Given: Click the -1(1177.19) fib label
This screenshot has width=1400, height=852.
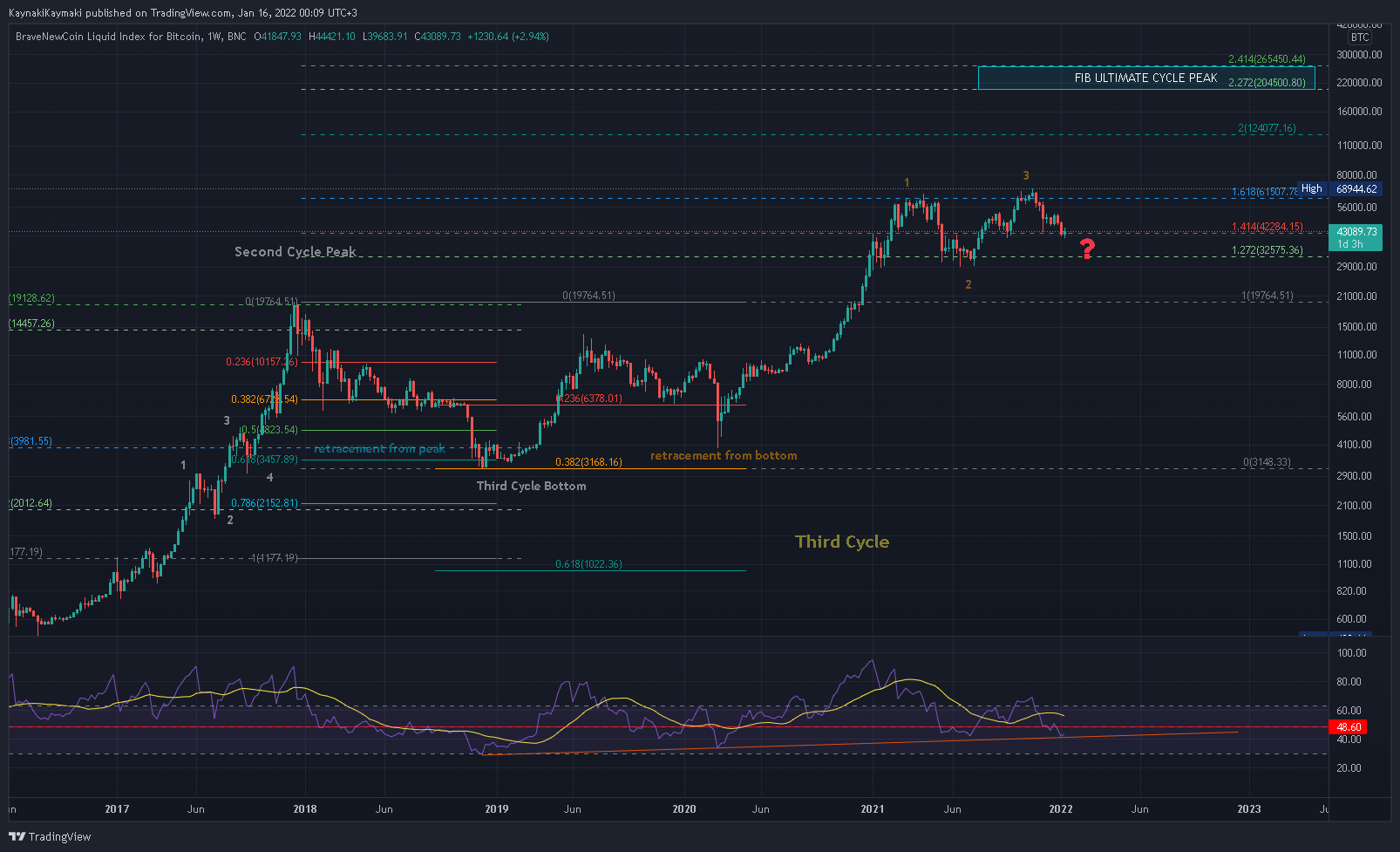Looking at the screenshot, I should click(273, 558).
